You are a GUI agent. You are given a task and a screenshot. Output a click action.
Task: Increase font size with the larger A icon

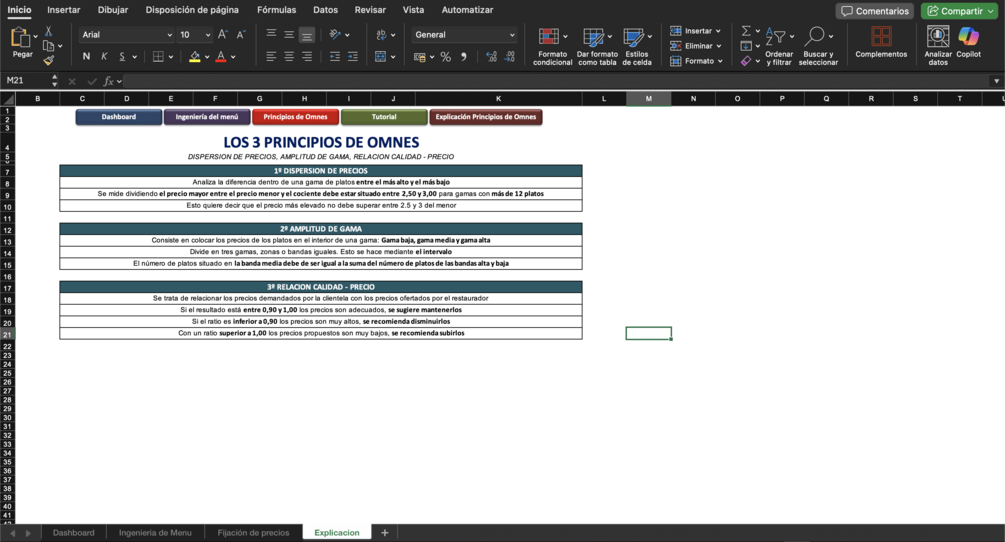coord(222,35)
